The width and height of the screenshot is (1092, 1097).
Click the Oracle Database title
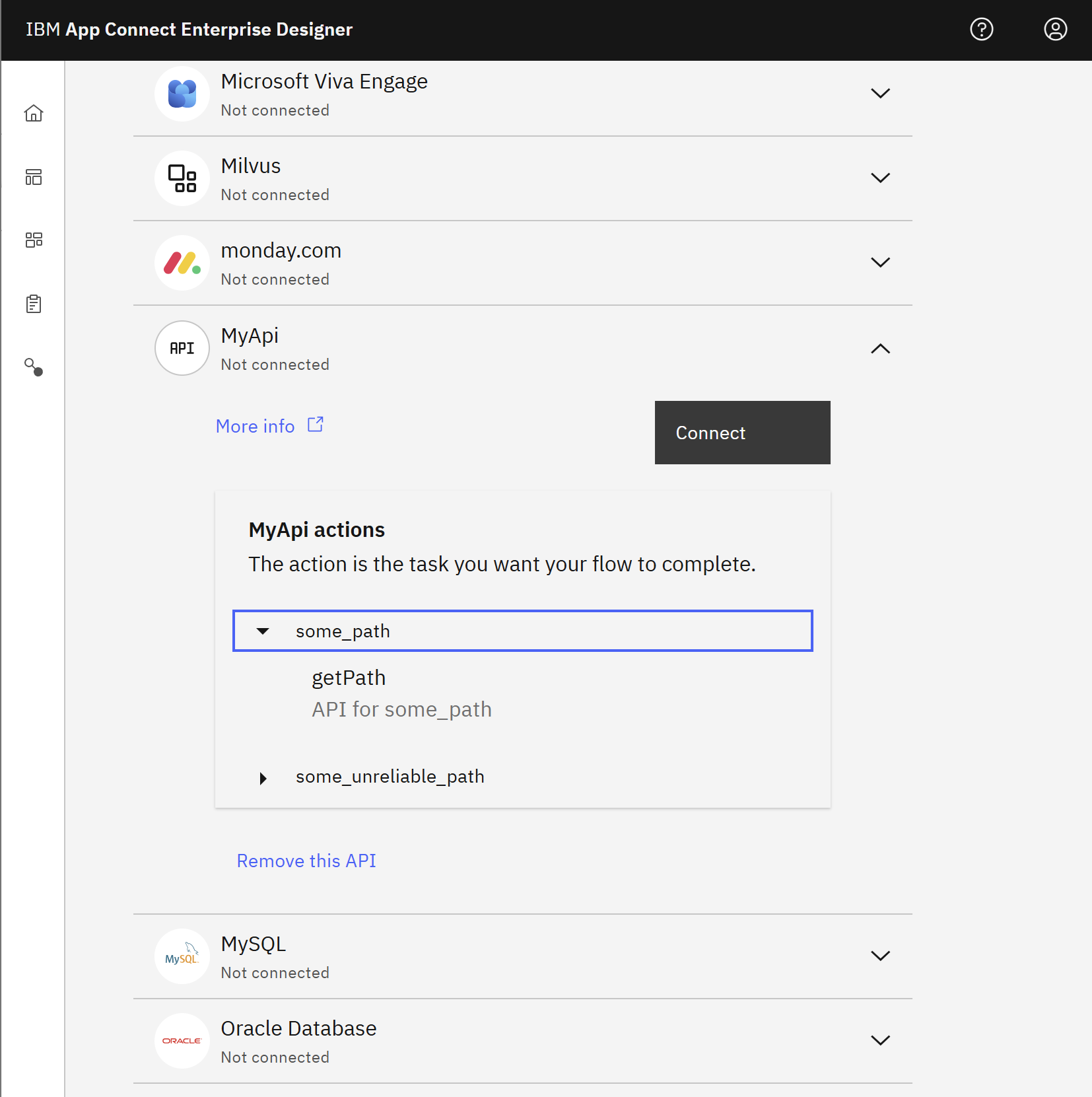(x=299, y=1028)
